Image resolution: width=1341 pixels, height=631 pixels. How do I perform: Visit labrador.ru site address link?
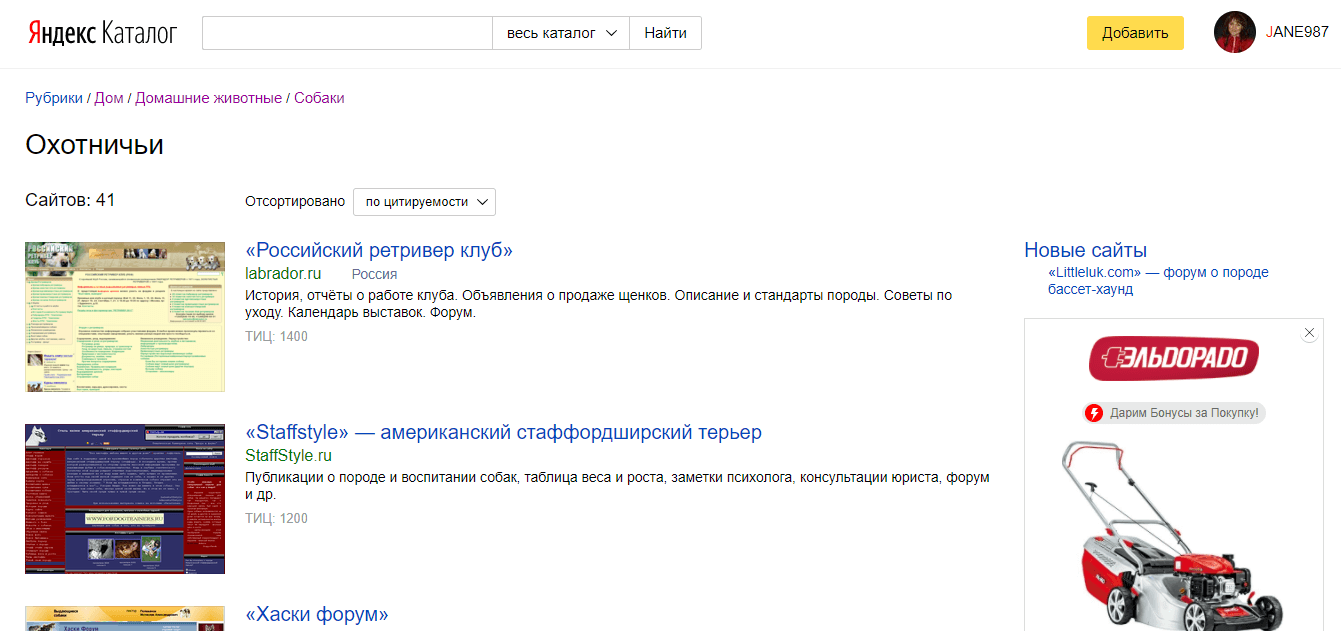(283, 273)
